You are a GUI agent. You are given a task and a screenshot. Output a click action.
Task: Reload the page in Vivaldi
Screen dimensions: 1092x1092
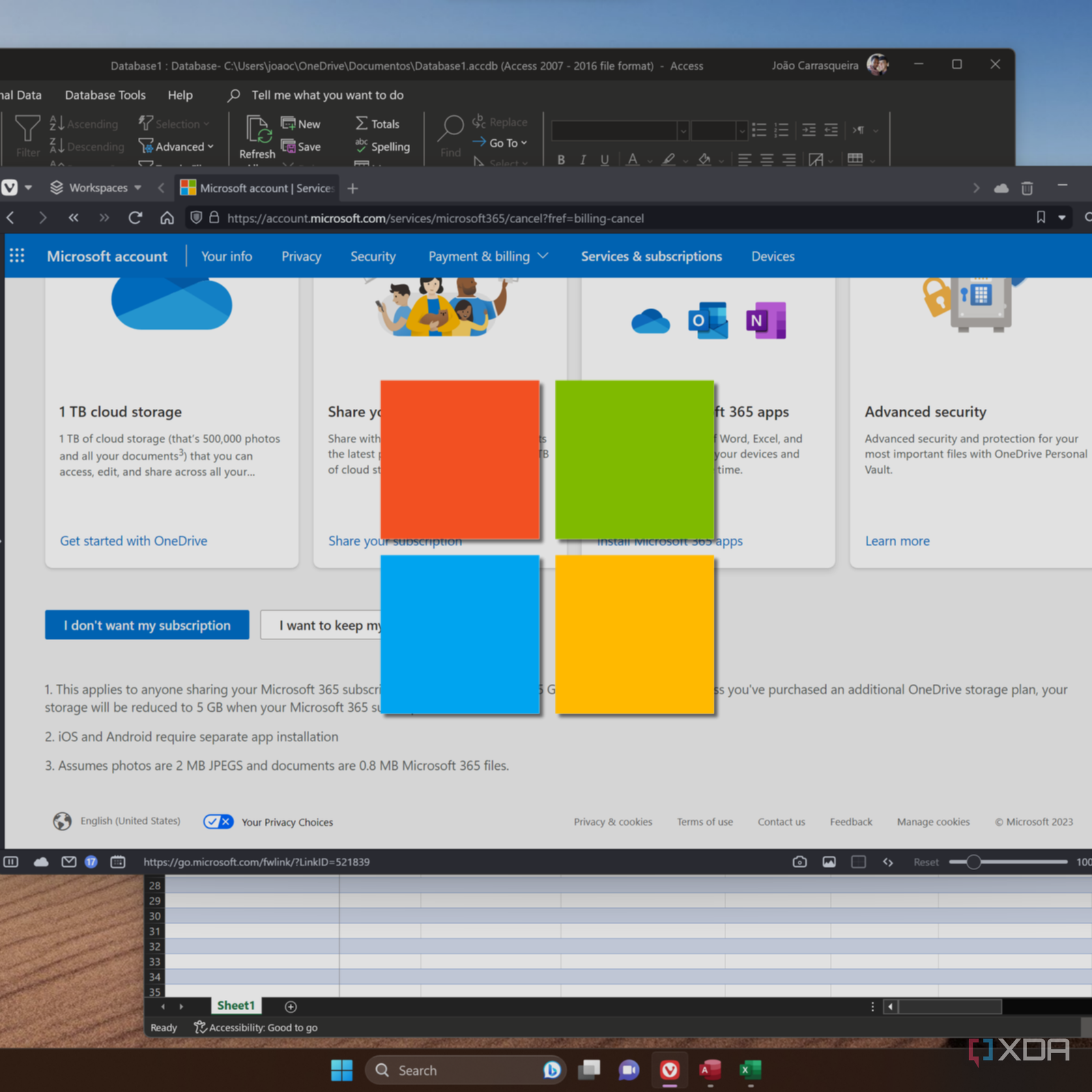pyautogui.click(x=135, y=218)
